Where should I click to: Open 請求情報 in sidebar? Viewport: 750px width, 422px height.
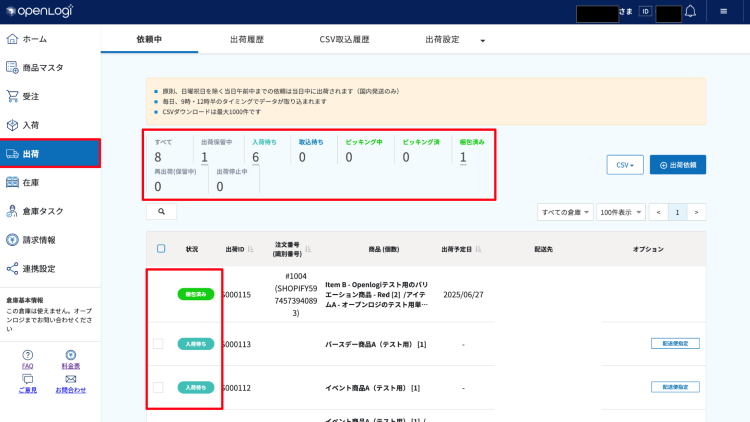point(50,240)
